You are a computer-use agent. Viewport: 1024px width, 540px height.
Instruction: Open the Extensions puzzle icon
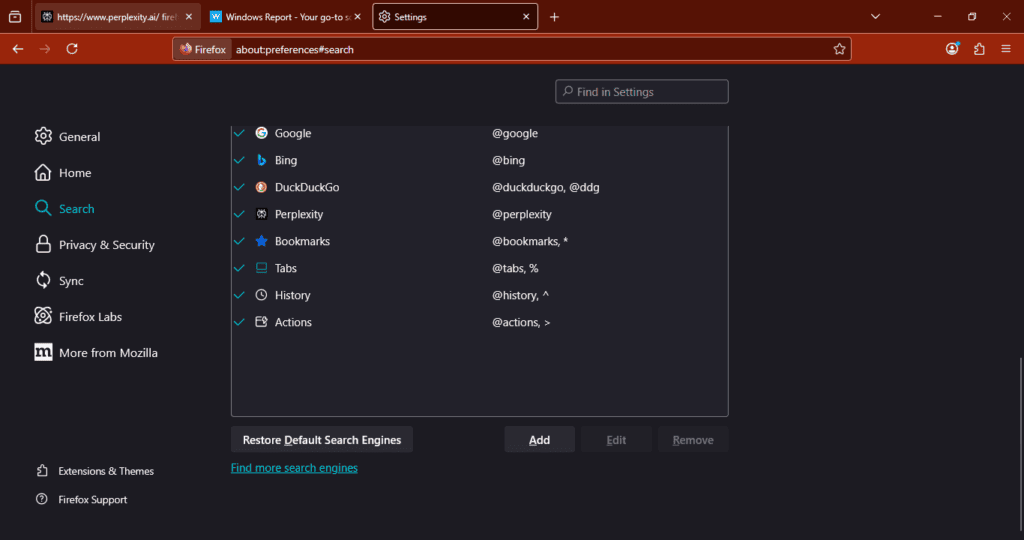[979, 49]
